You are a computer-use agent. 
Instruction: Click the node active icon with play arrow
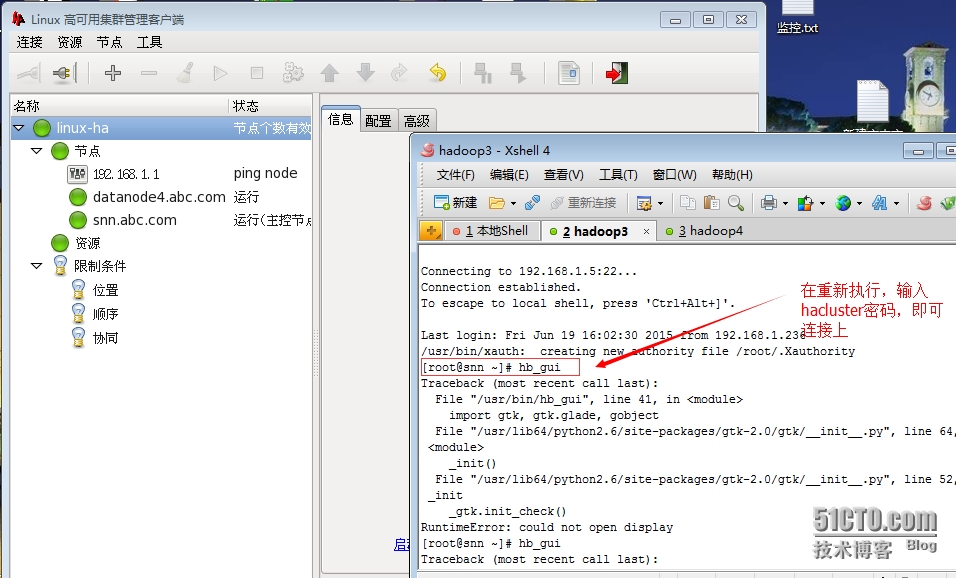point(518,74)
